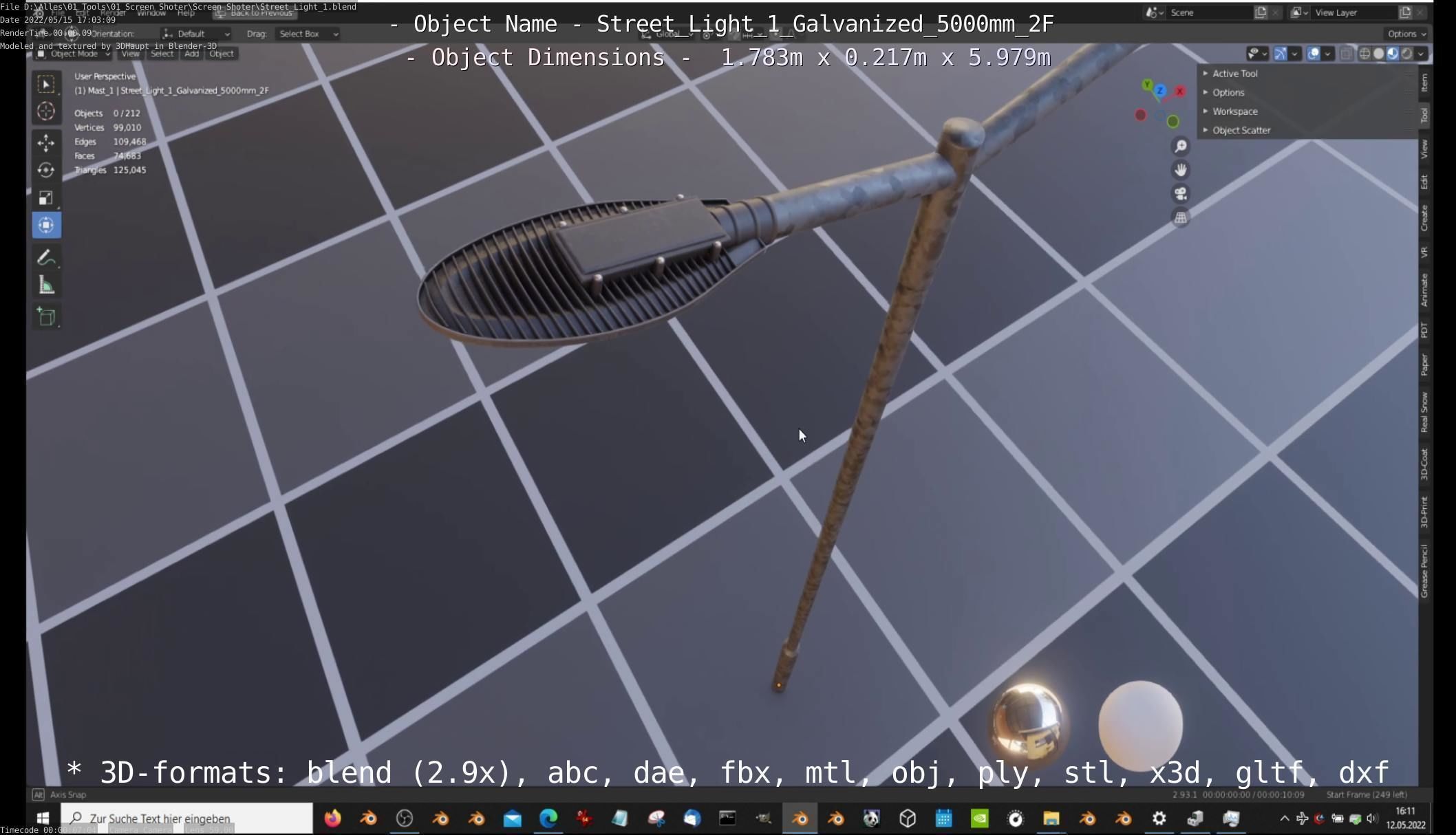The width and height of the screenshot is (1456, 835).
Task: Open the viewport View menu
Action: [x=130, y=54]
